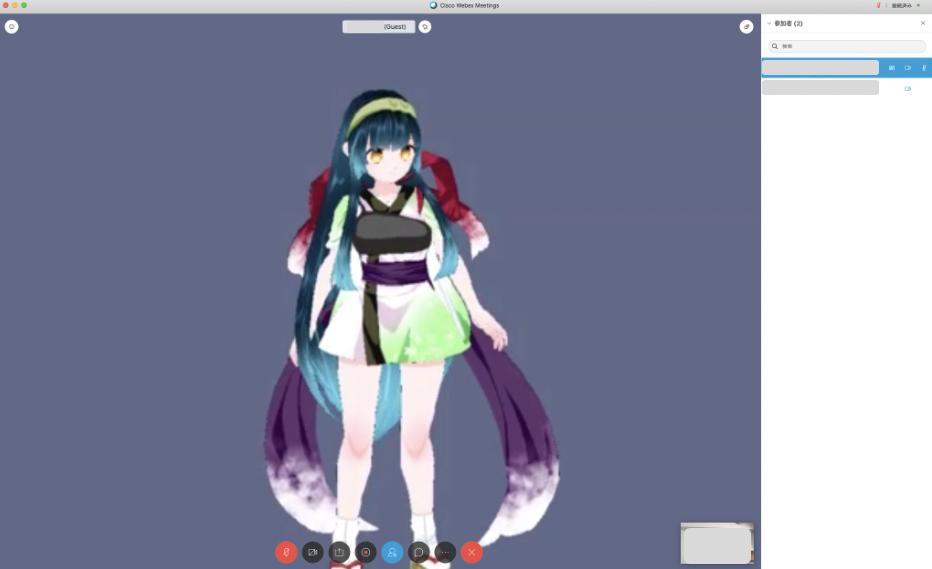The width and height of the screenshot is (932, 569).
Task: Click the main avatar video feed
Action: click(380, 291)
